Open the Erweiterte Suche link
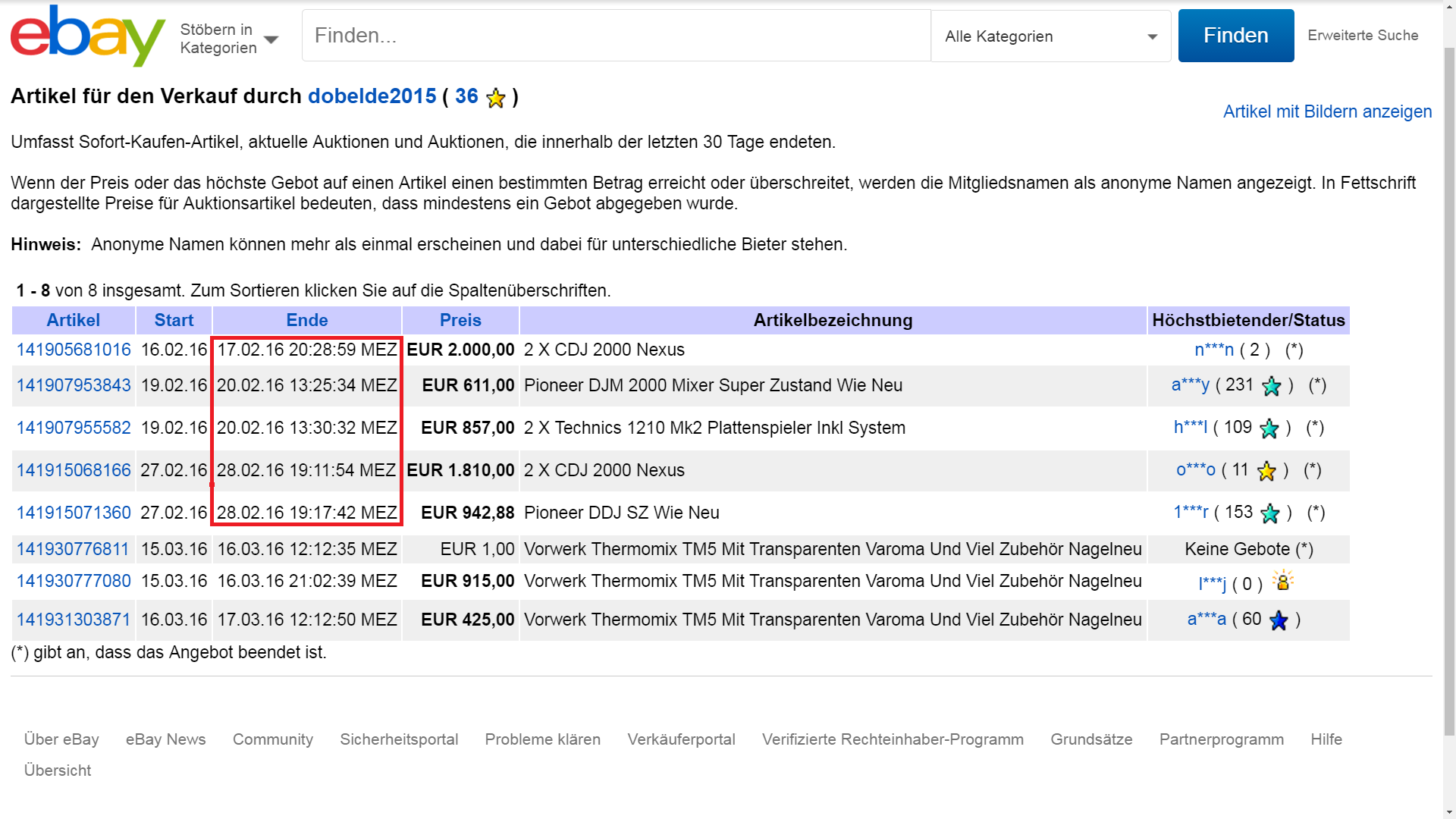 coord(1363,35)
